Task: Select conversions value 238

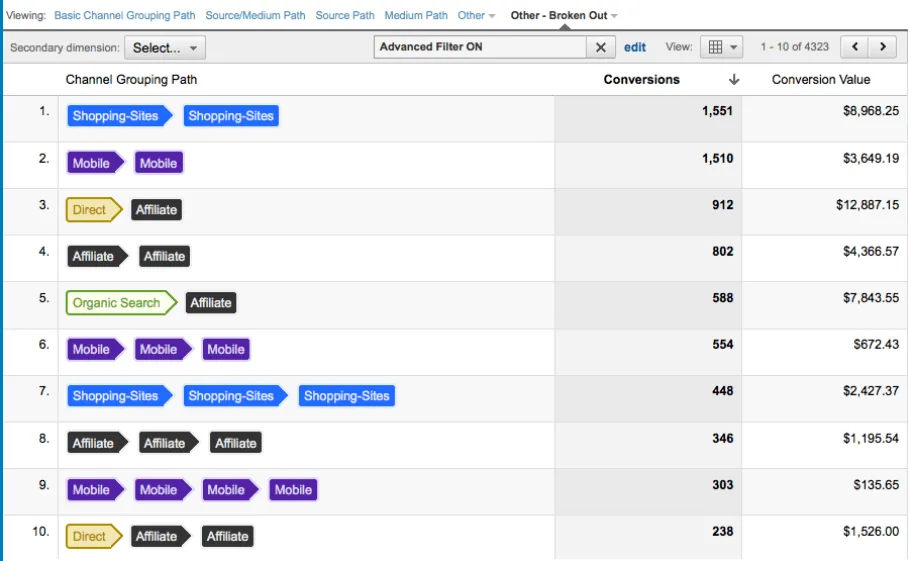Action: (723, 531)
